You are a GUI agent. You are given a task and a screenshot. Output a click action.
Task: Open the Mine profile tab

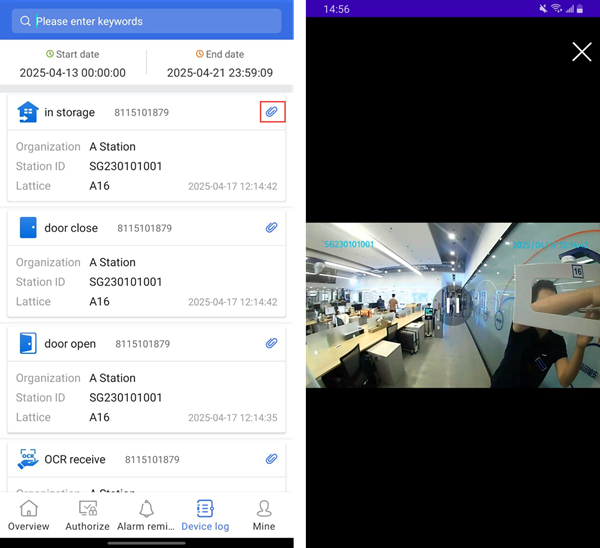click(x=264, y=515)
